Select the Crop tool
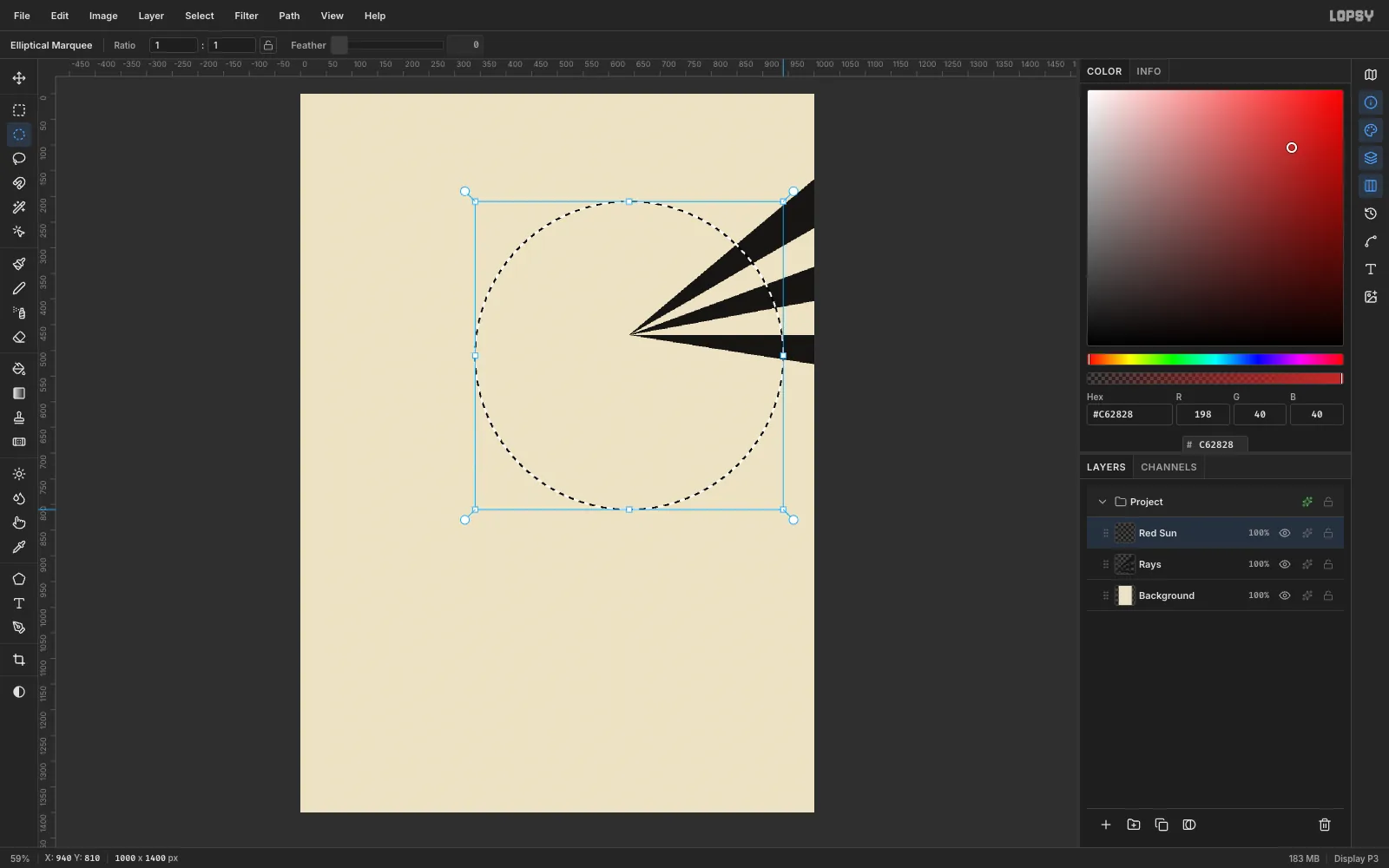1389x868 pixels. (x=19, y=660)
